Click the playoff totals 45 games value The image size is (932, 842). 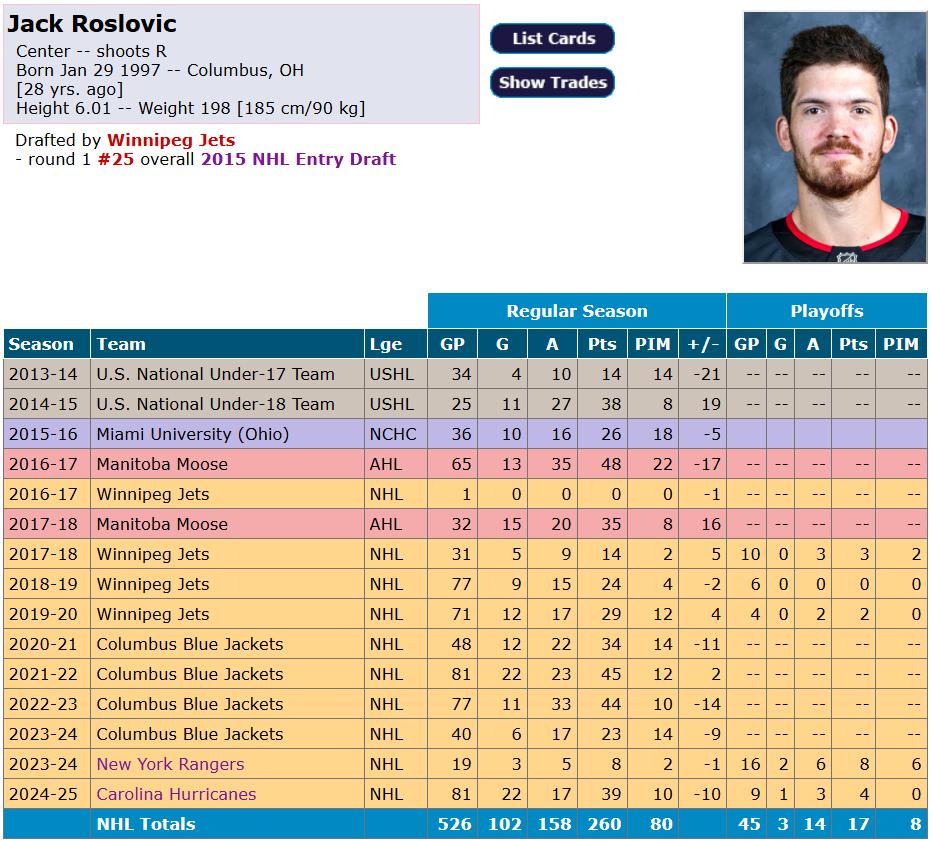pos(747,824)
